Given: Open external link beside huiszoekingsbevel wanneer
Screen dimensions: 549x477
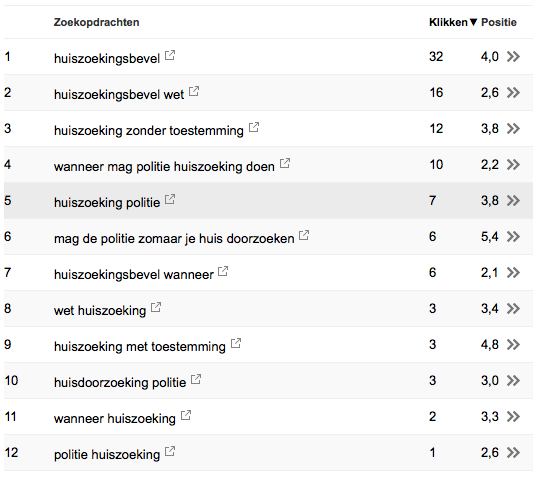Looking at the screenshot, I should [x=223, y=271].
